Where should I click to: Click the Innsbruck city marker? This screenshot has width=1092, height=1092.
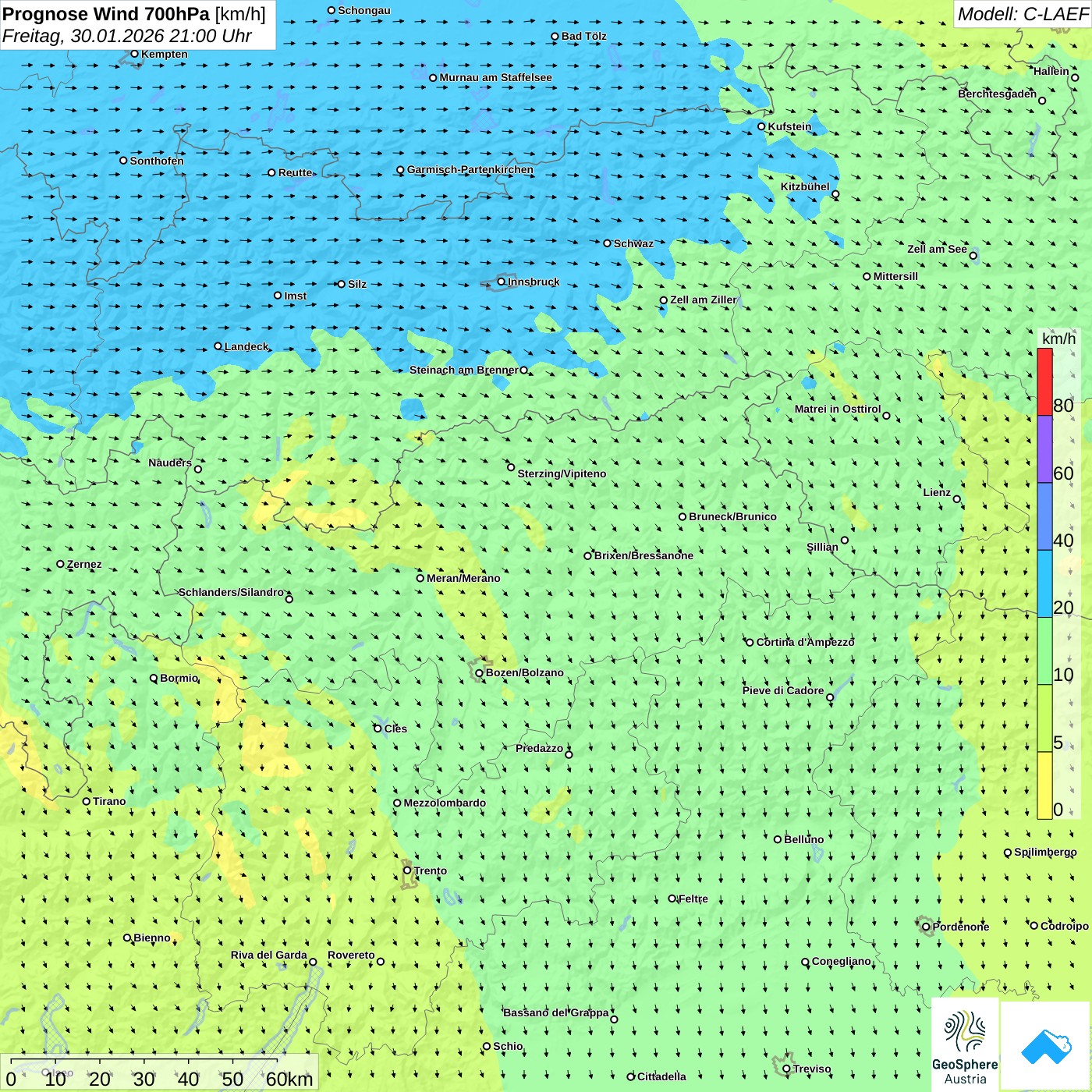[502, 282]
